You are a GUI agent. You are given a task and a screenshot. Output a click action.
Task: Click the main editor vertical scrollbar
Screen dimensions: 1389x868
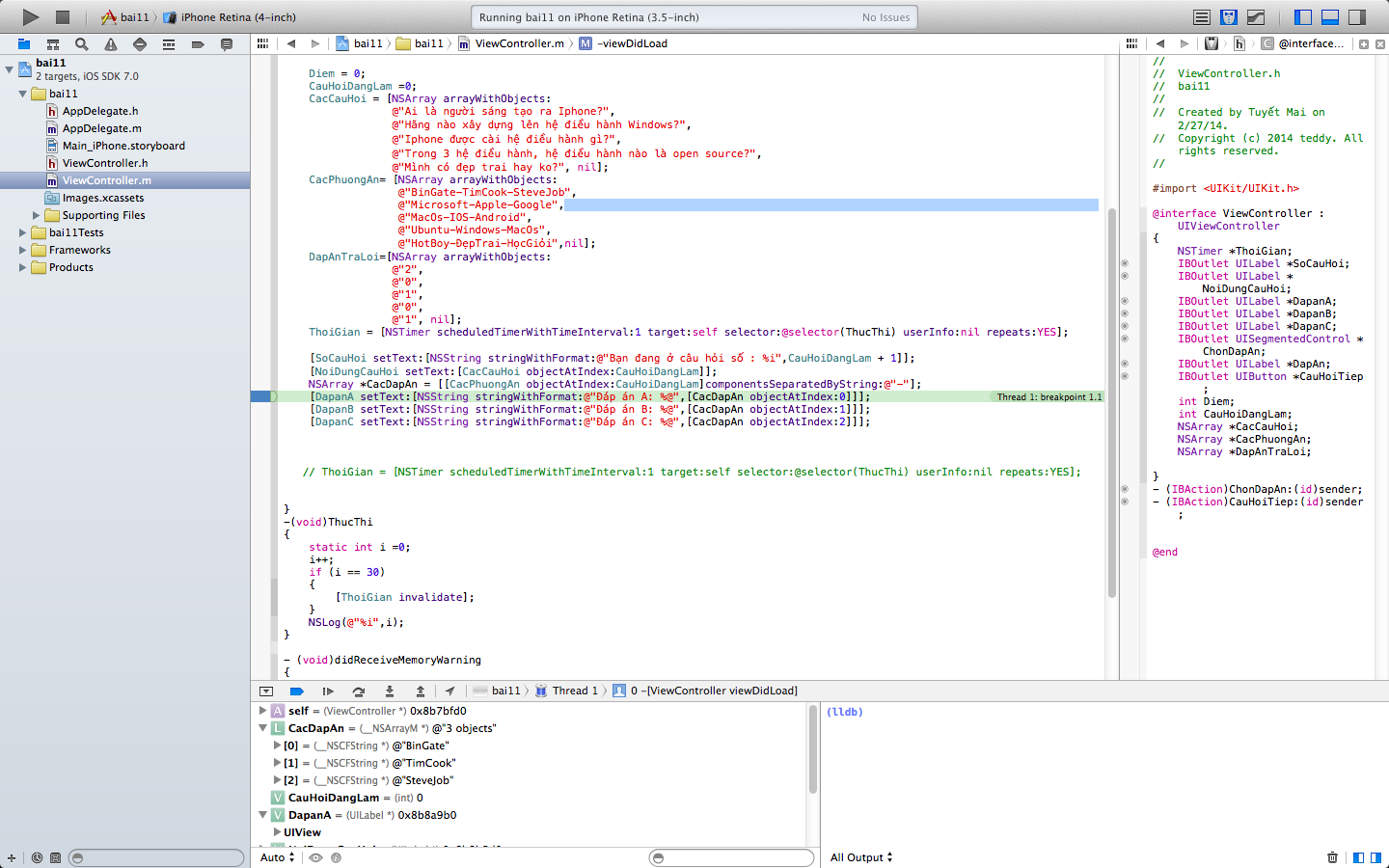(1112, 403)
